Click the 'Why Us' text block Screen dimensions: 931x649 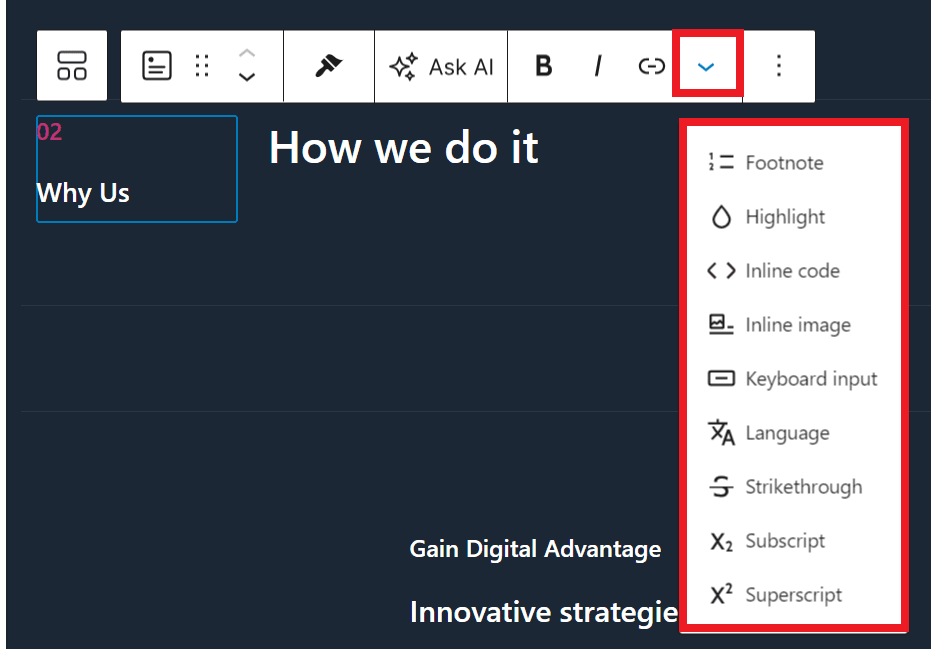pyautogui.click(x=83, y=193)
